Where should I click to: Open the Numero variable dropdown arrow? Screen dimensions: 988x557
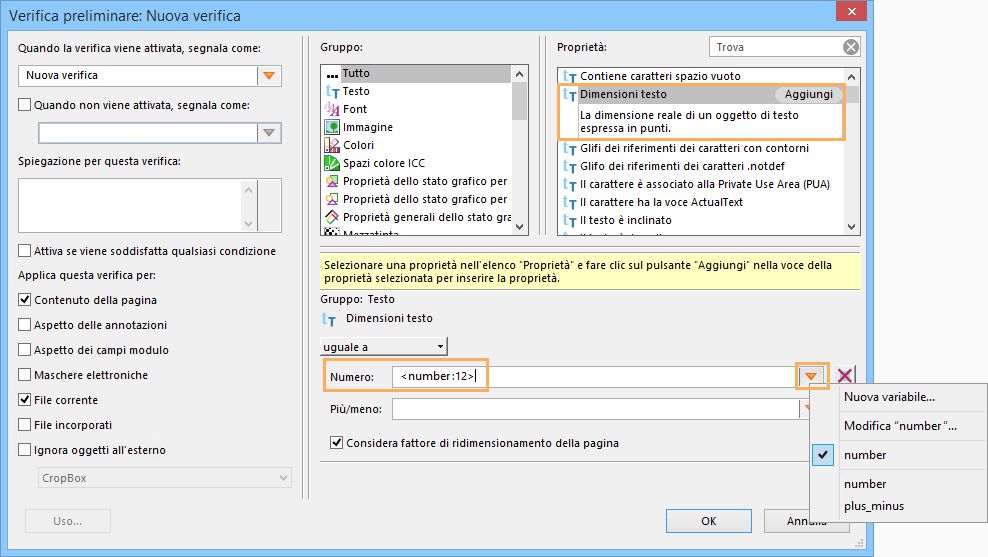[x=812, y=377]
